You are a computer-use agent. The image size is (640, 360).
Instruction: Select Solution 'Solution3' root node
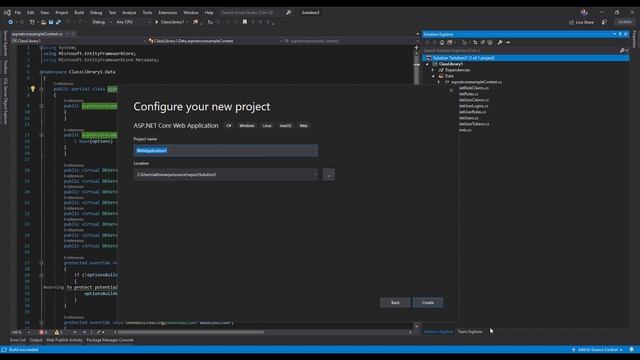tap(525, 58)
